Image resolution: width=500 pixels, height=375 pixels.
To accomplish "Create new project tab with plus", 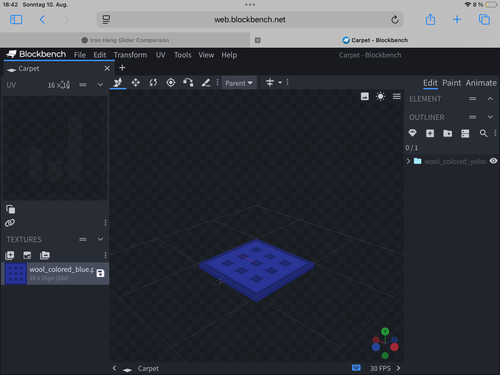I will (x=122, y=68).
